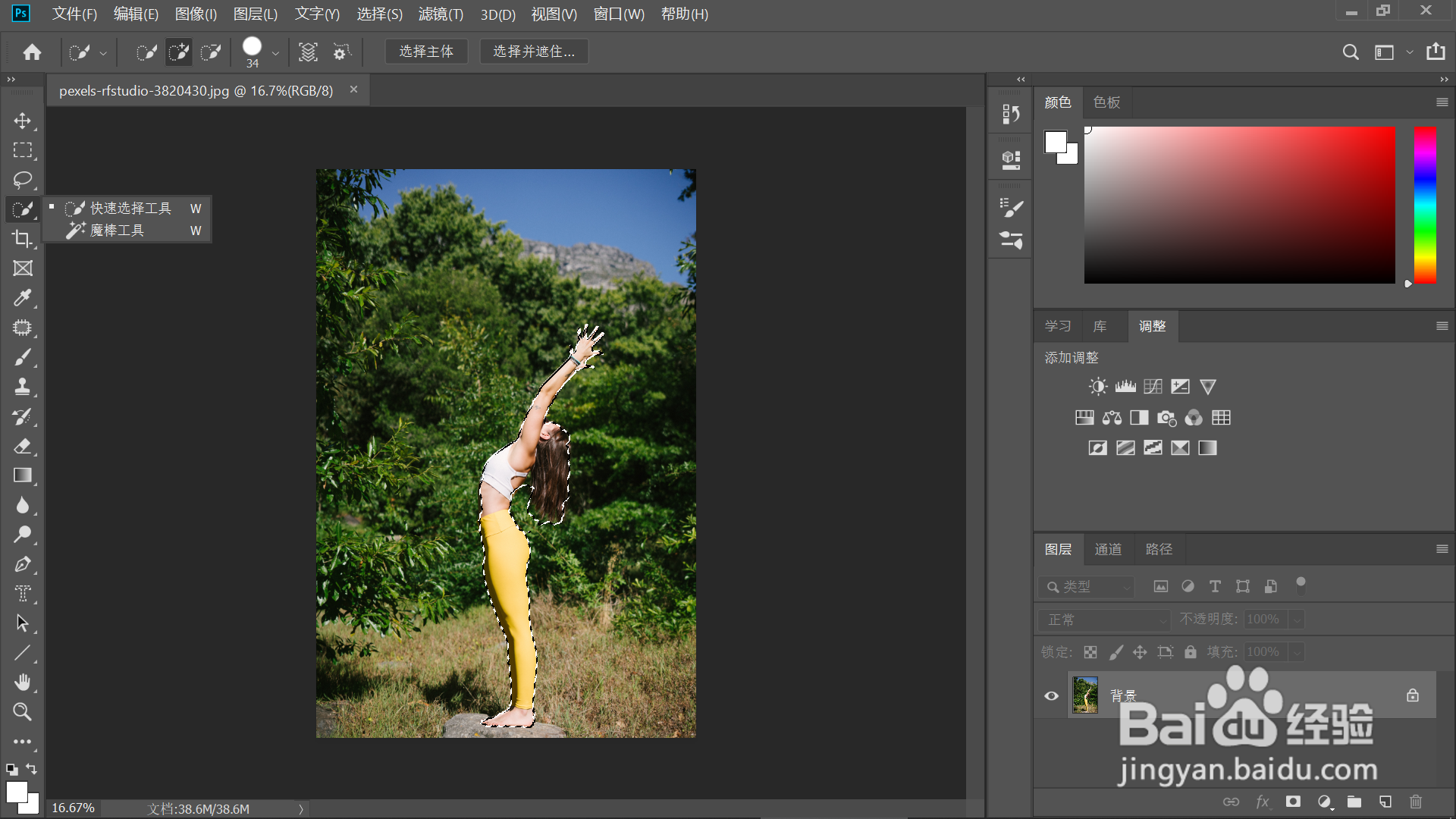The image size is (1456, 819).
Task: Select the Hand tool
Action: 23,682
